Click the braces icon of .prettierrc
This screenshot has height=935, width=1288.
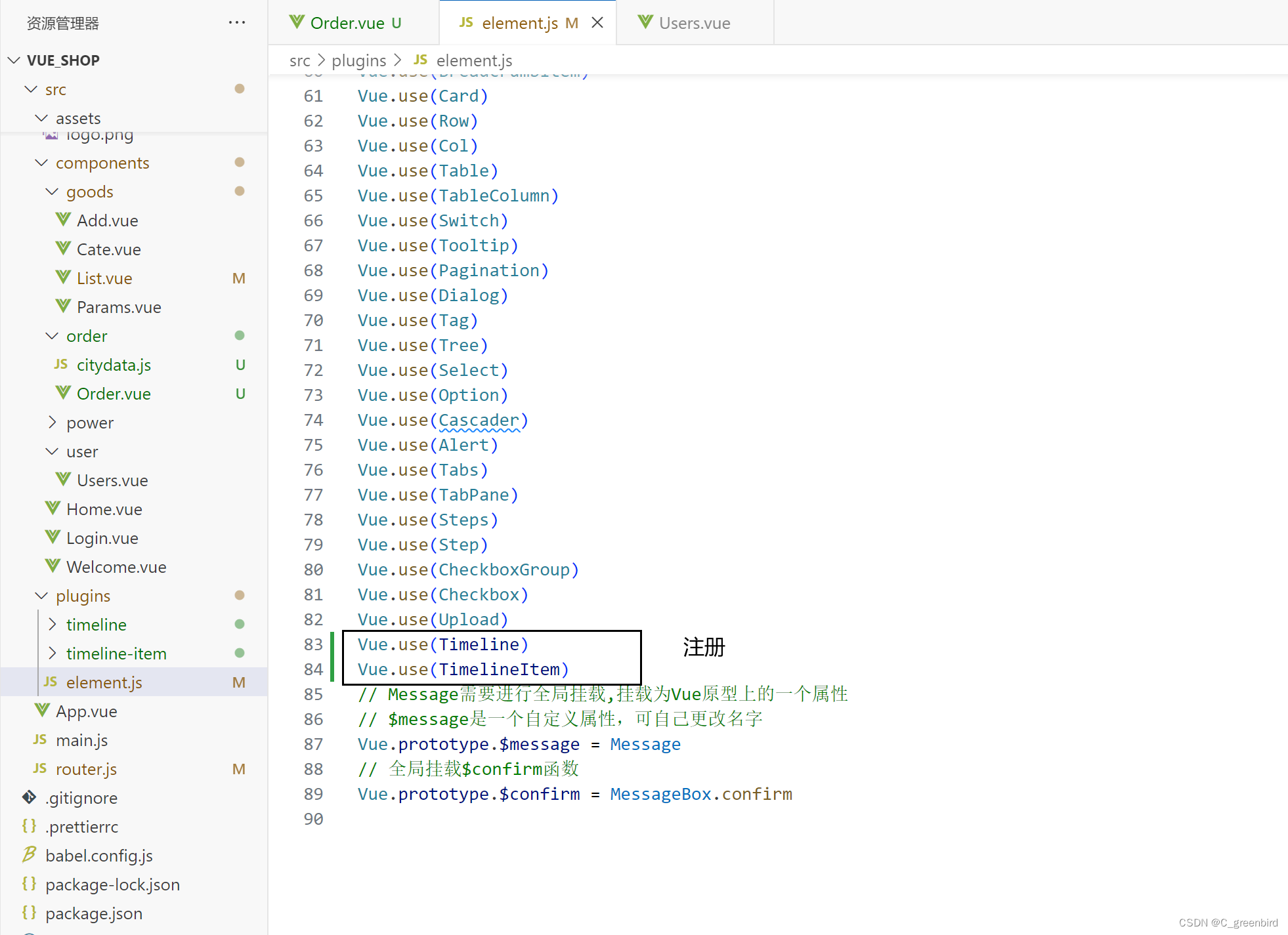click(29, 826)
